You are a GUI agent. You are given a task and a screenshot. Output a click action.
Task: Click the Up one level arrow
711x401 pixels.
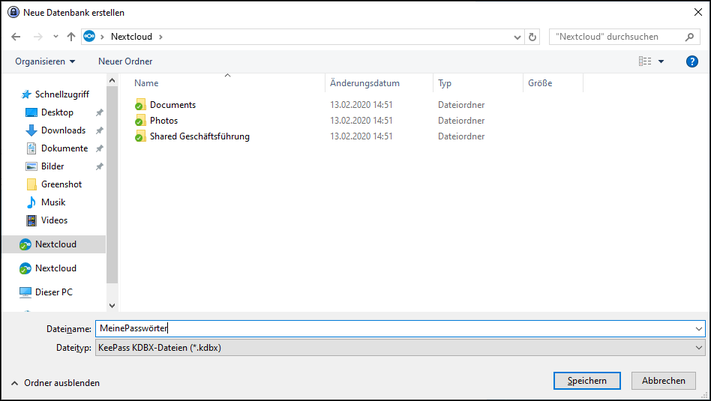(x=71, y=37)
